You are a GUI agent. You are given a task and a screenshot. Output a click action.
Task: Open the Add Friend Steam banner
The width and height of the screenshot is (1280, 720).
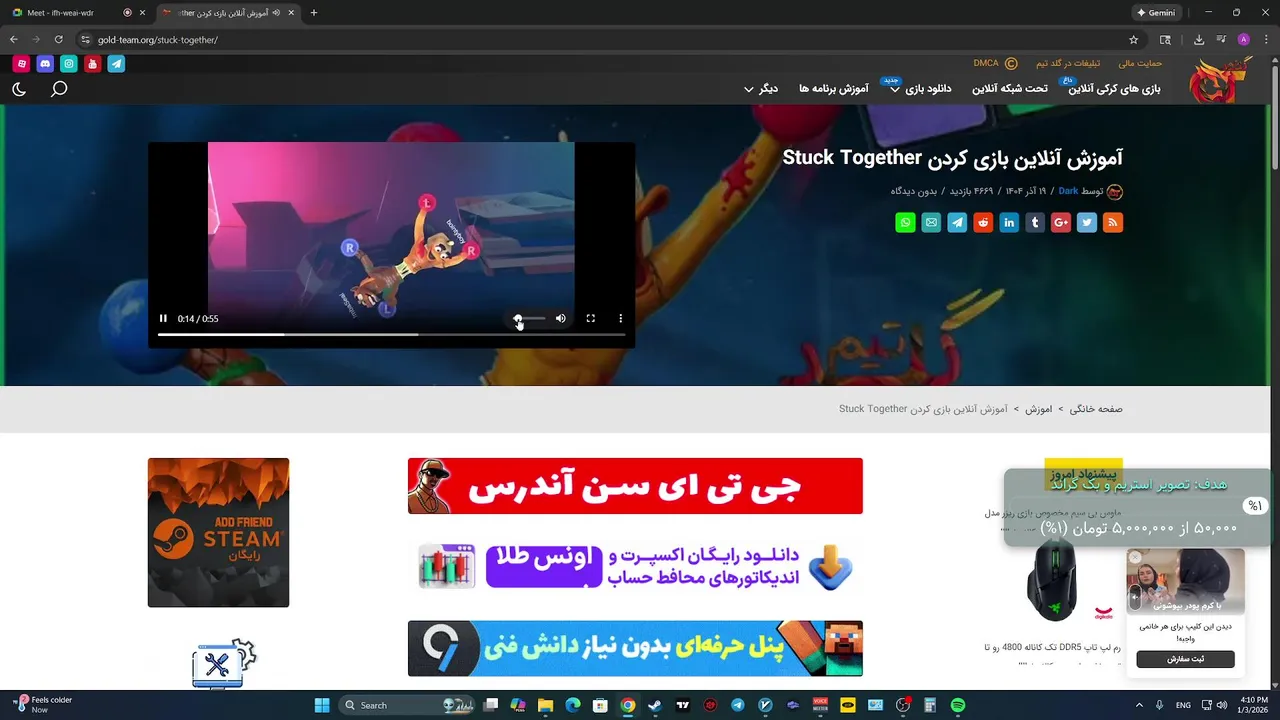click(x=218, y=532)
